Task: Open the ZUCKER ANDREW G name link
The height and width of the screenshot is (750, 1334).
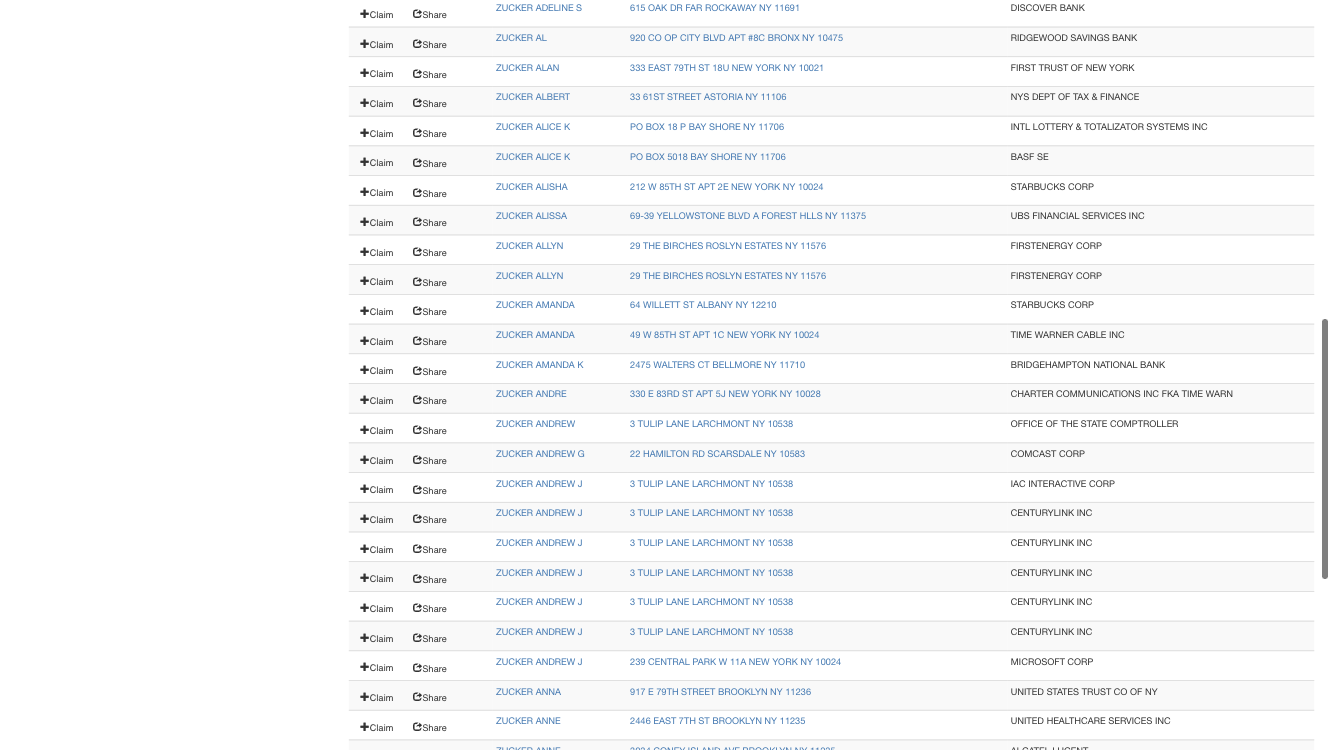Action: coord(540,454)
